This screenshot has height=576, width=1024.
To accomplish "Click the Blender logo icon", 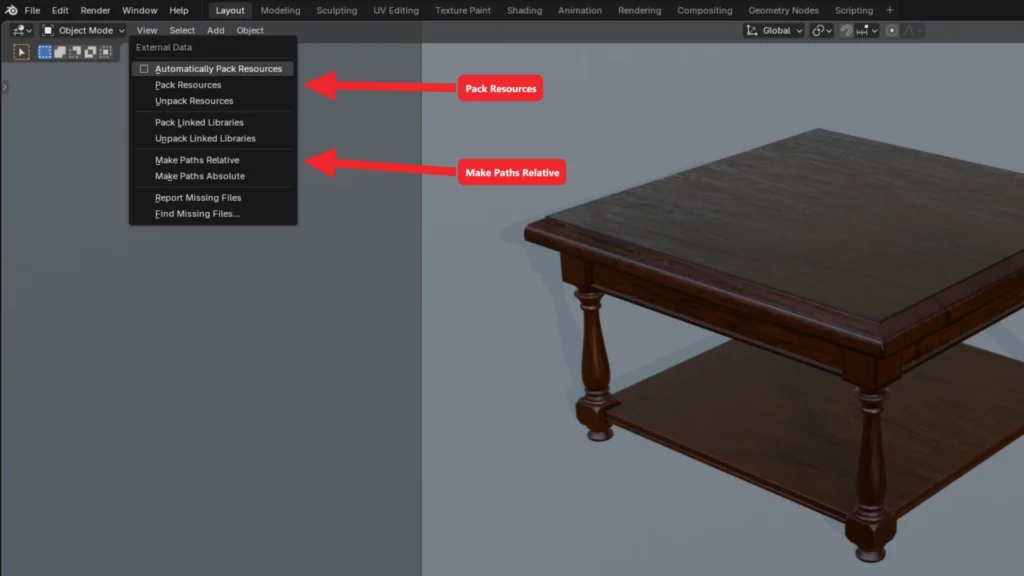I will (x=11, y=10).
